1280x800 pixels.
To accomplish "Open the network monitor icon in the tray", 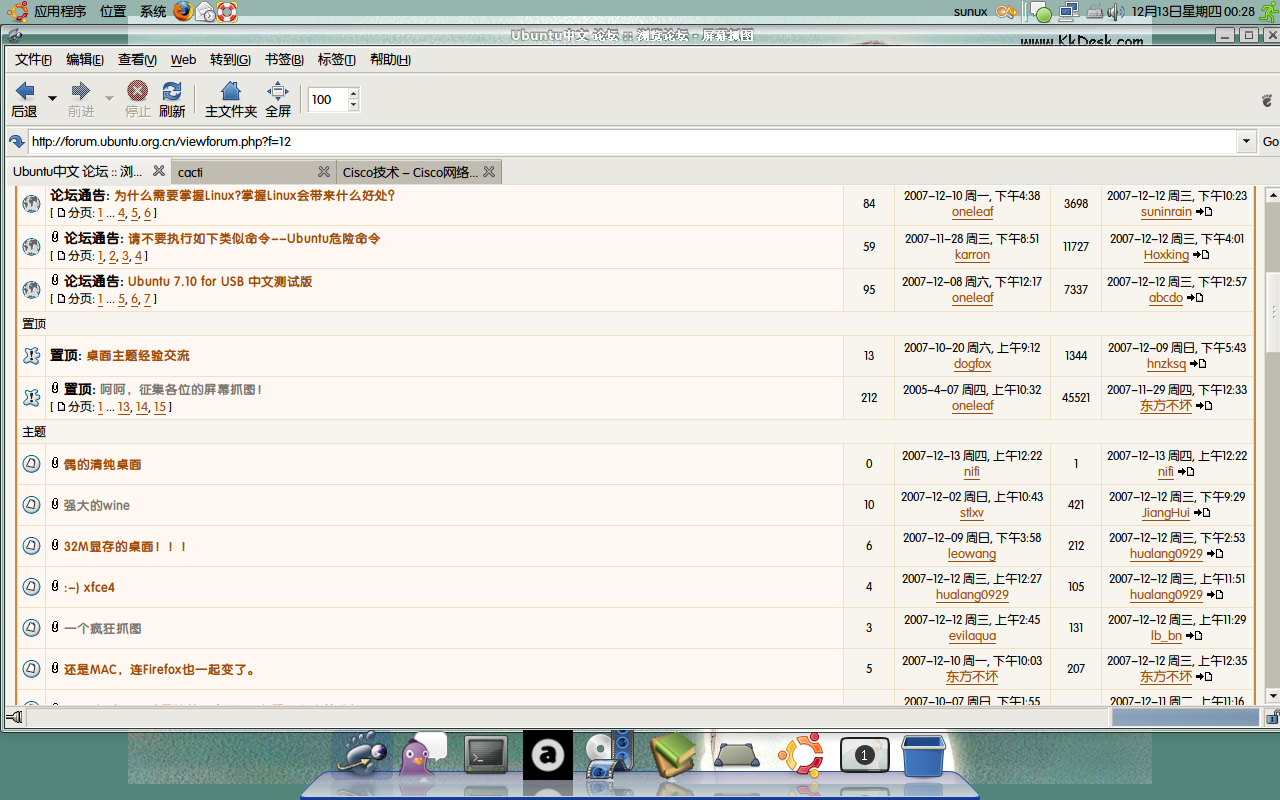I will [1068, 12].
